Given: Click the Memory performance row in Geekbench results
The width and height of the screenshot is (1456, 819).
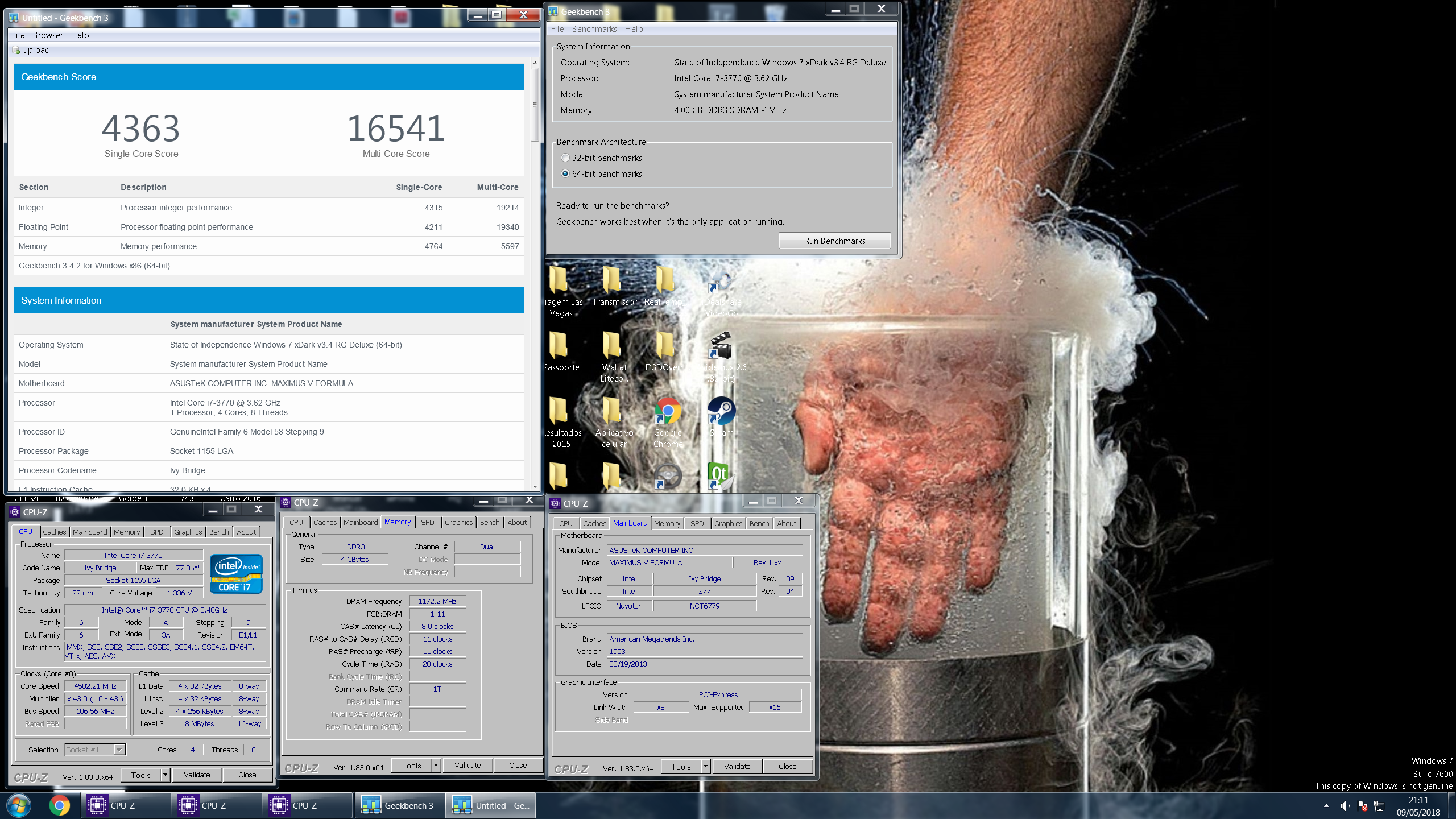Looking at the screenshot, I should (x=268, y=246).
